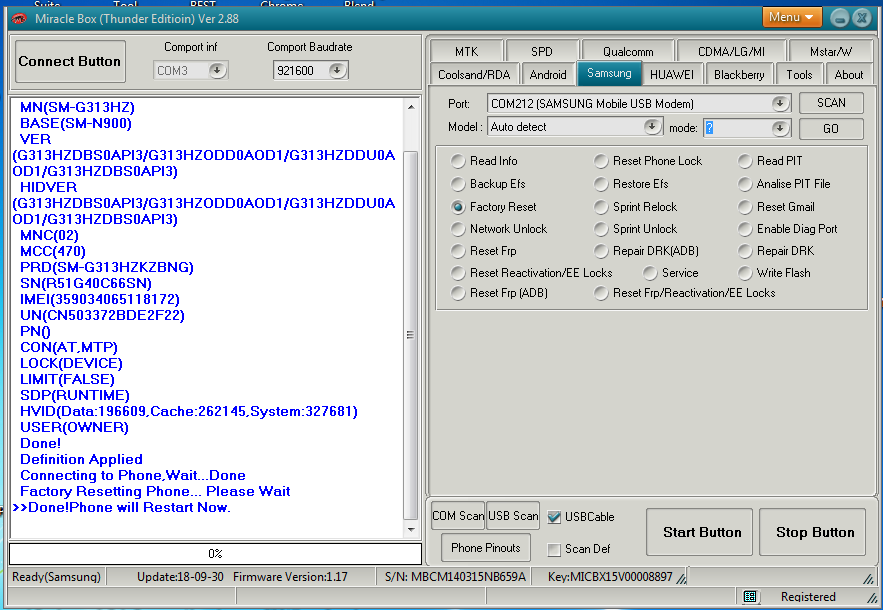Switch to the SPD tab
883x610 pixels.
click(x=542, y=52)
